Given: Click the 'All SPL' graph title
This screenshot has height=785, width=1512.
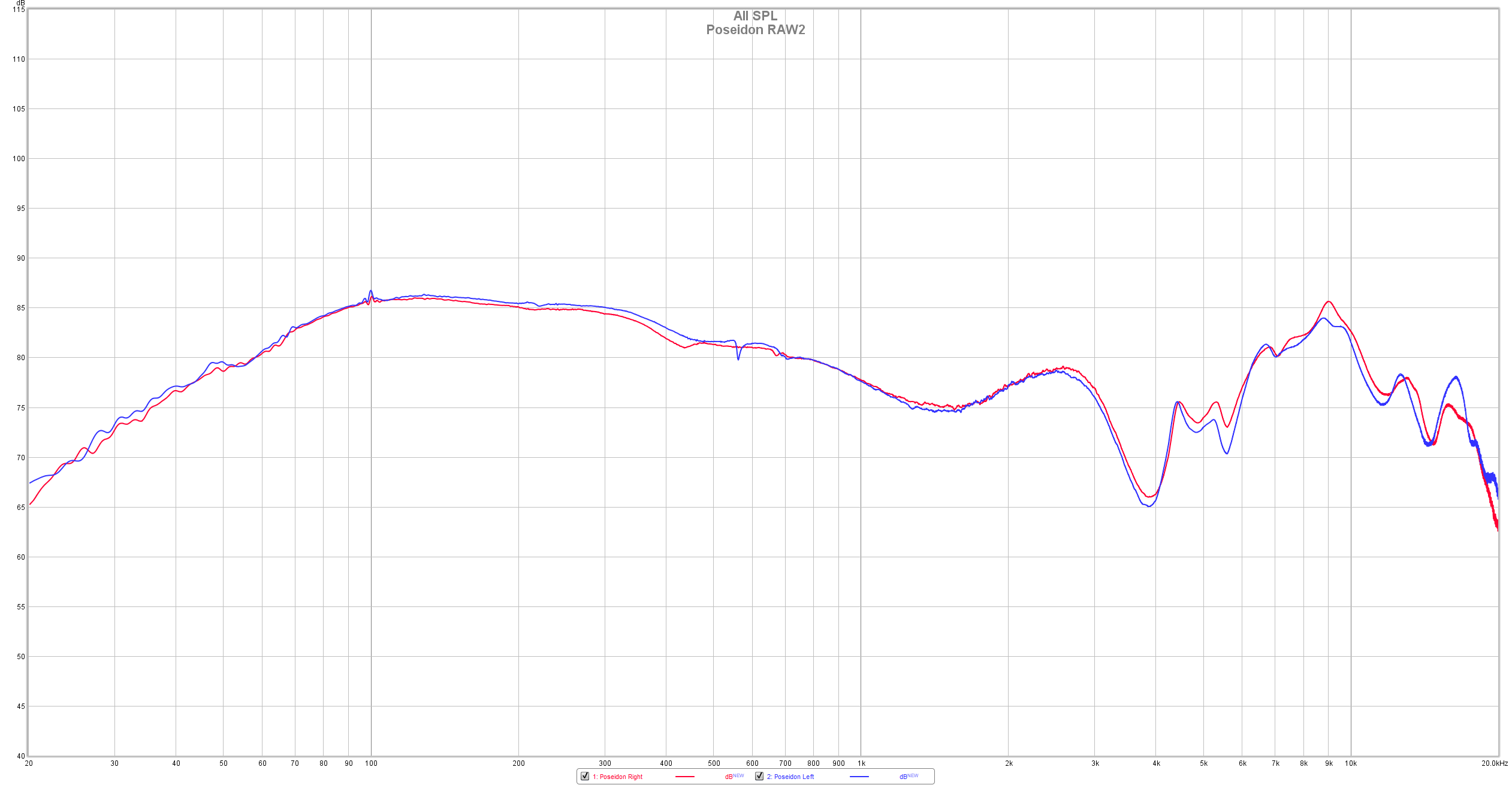Looking at the screenshot, I should pyautogui.click(x=755, y=16).
